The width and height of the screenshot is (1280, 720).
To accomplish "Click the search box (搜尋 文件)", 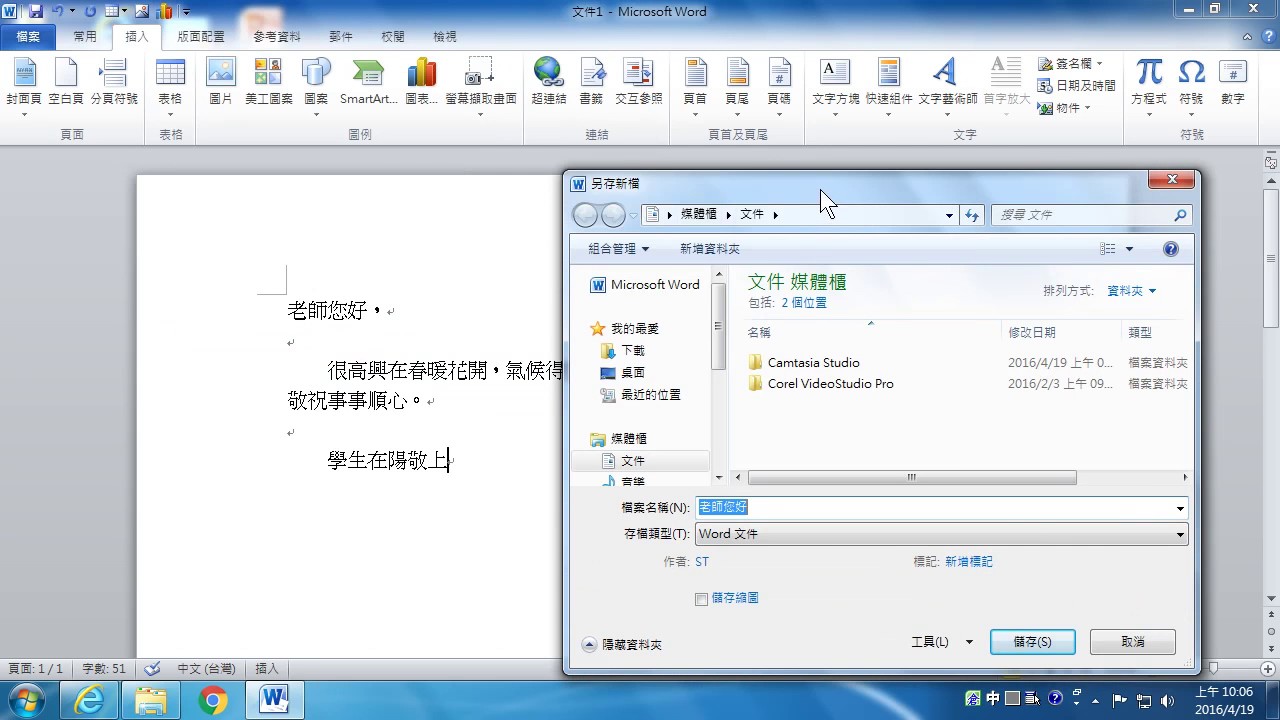I will pyautogui.click(x=1090, y=215).
